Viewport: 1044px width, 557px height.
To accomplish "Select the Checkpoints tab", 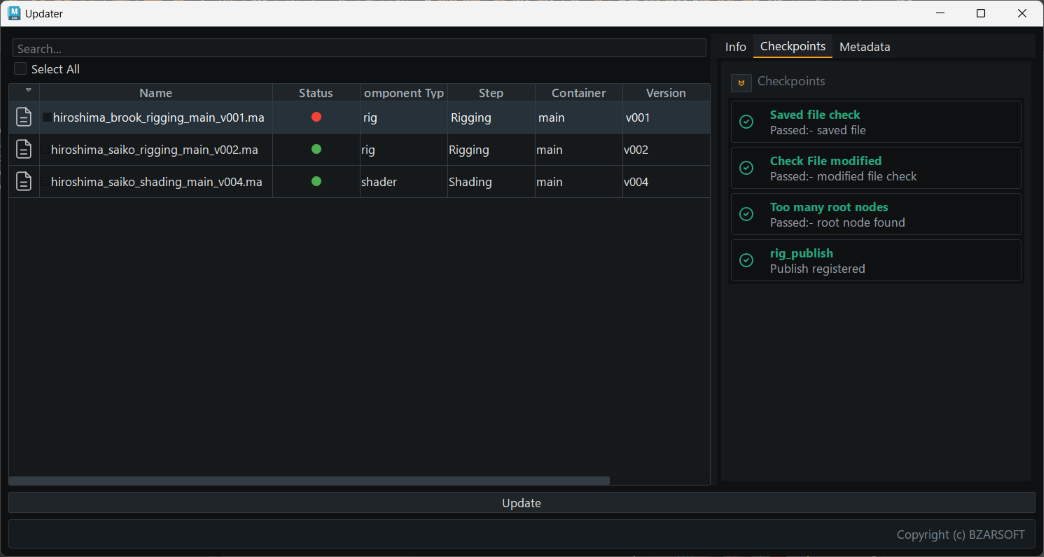I will coord(793,47).
